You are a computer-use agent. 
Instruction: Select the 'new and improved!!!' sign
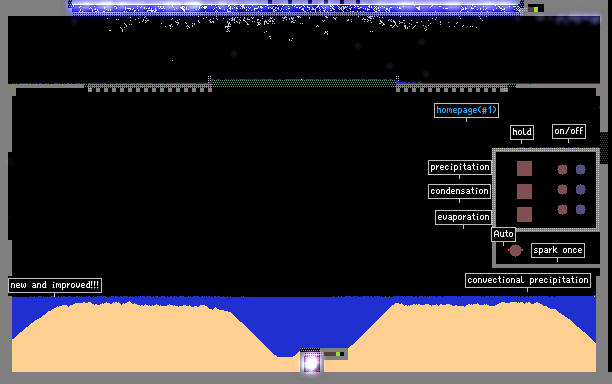55,285
